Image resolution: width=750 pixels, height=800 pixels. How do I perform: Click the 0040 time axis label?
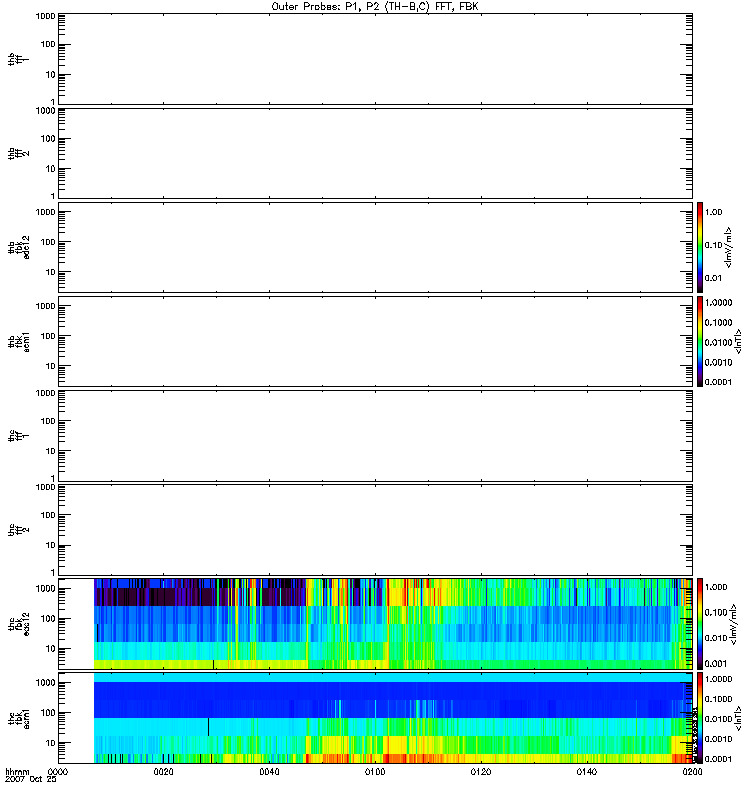(269, 771)
